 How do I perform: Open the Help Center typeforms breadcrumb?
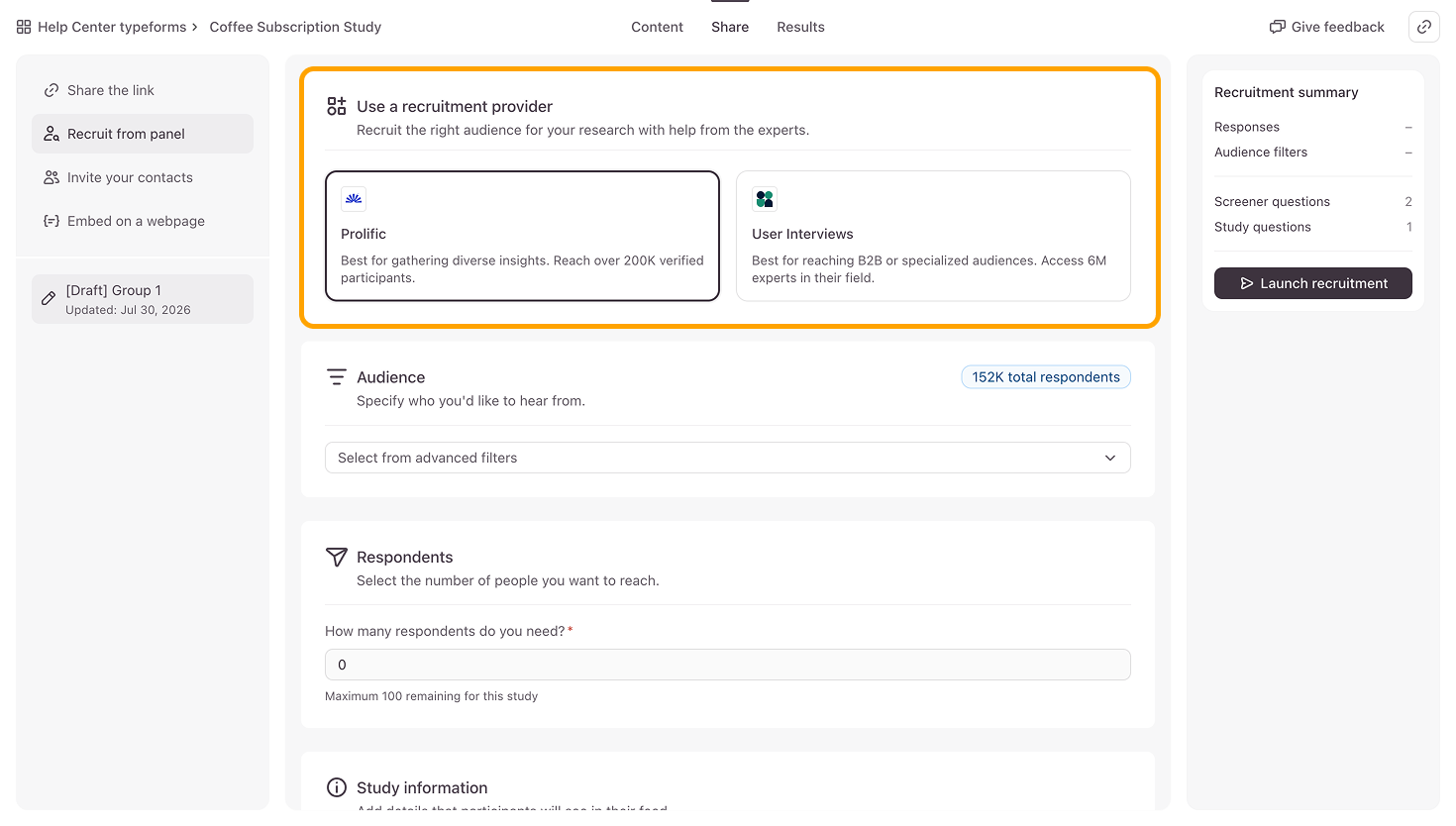coord(112,27)
